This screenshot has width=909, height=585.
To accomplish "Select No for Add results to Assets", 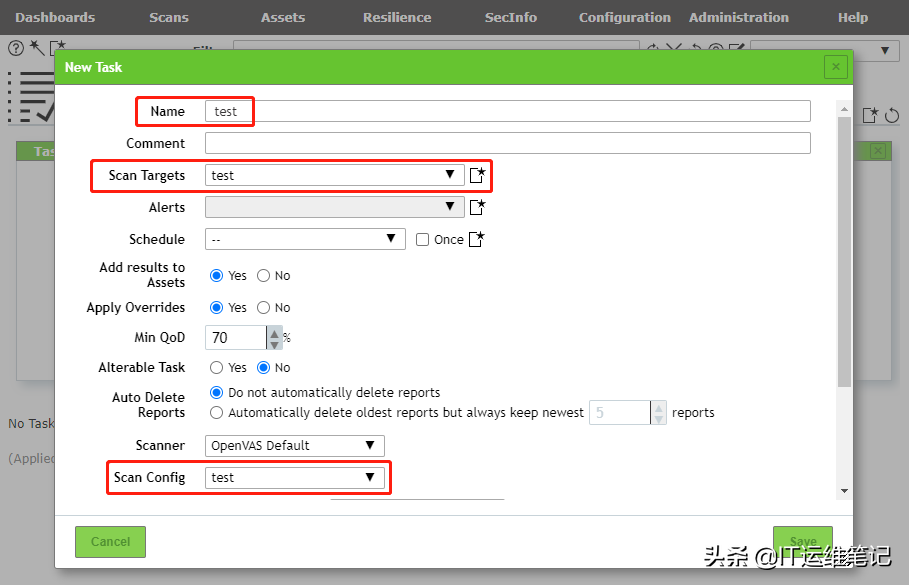I will pos(264,276).
